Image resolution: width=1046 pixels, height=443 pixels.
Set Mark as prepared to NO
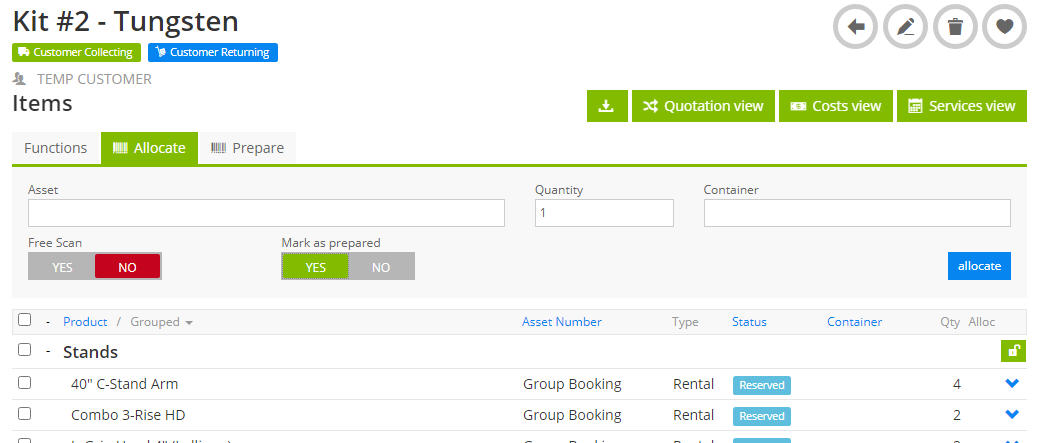[x=381, y=267]
